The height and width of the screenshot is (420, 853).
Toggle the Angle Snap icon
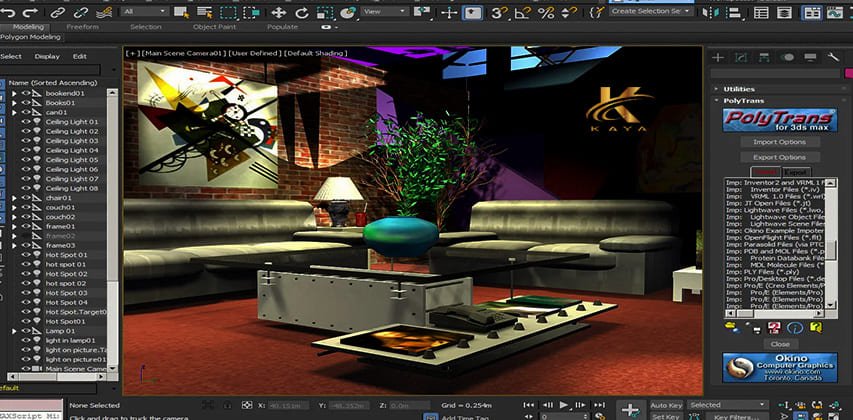522,12
